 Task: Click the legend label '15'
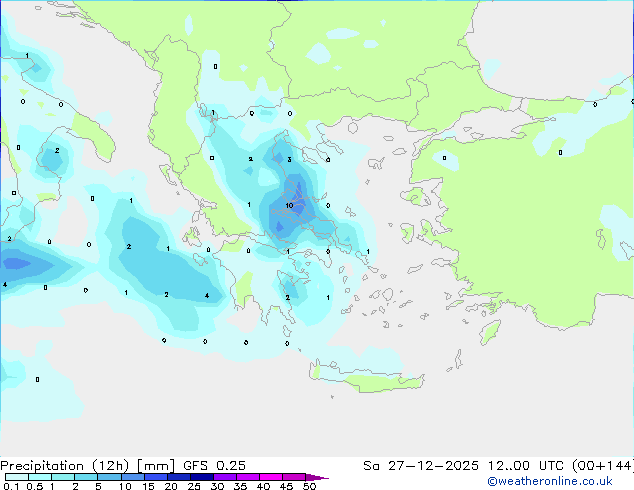pos(148,486)
